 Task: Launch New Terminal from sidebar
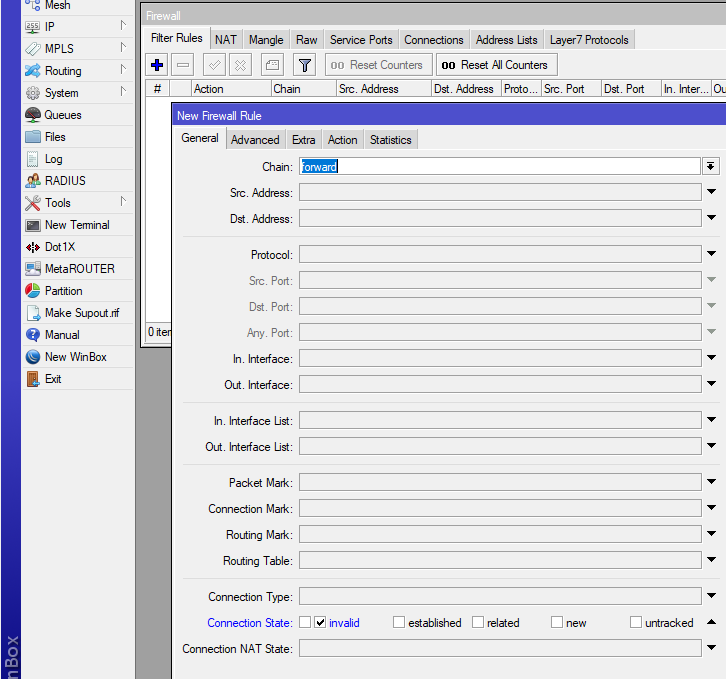pos(76,225)
